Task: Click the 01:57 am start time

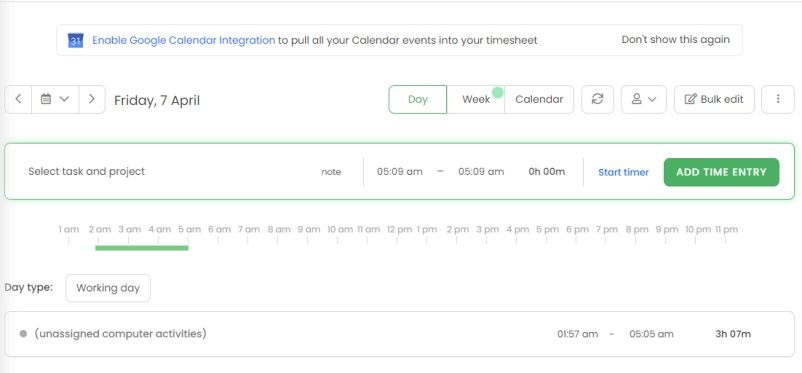Action: coord(577,334)
